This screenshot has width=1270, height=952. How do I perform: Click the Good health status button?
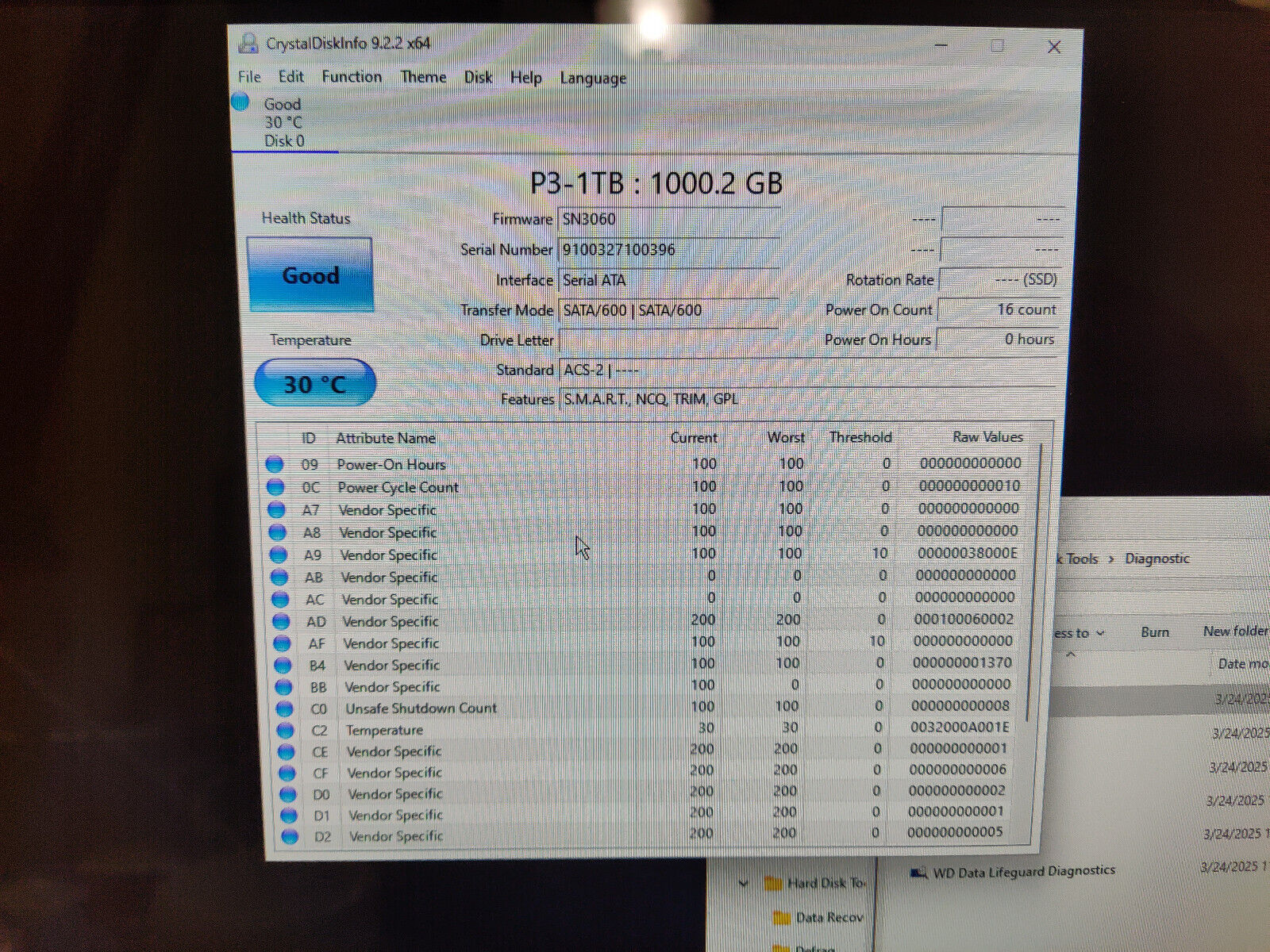310,274
